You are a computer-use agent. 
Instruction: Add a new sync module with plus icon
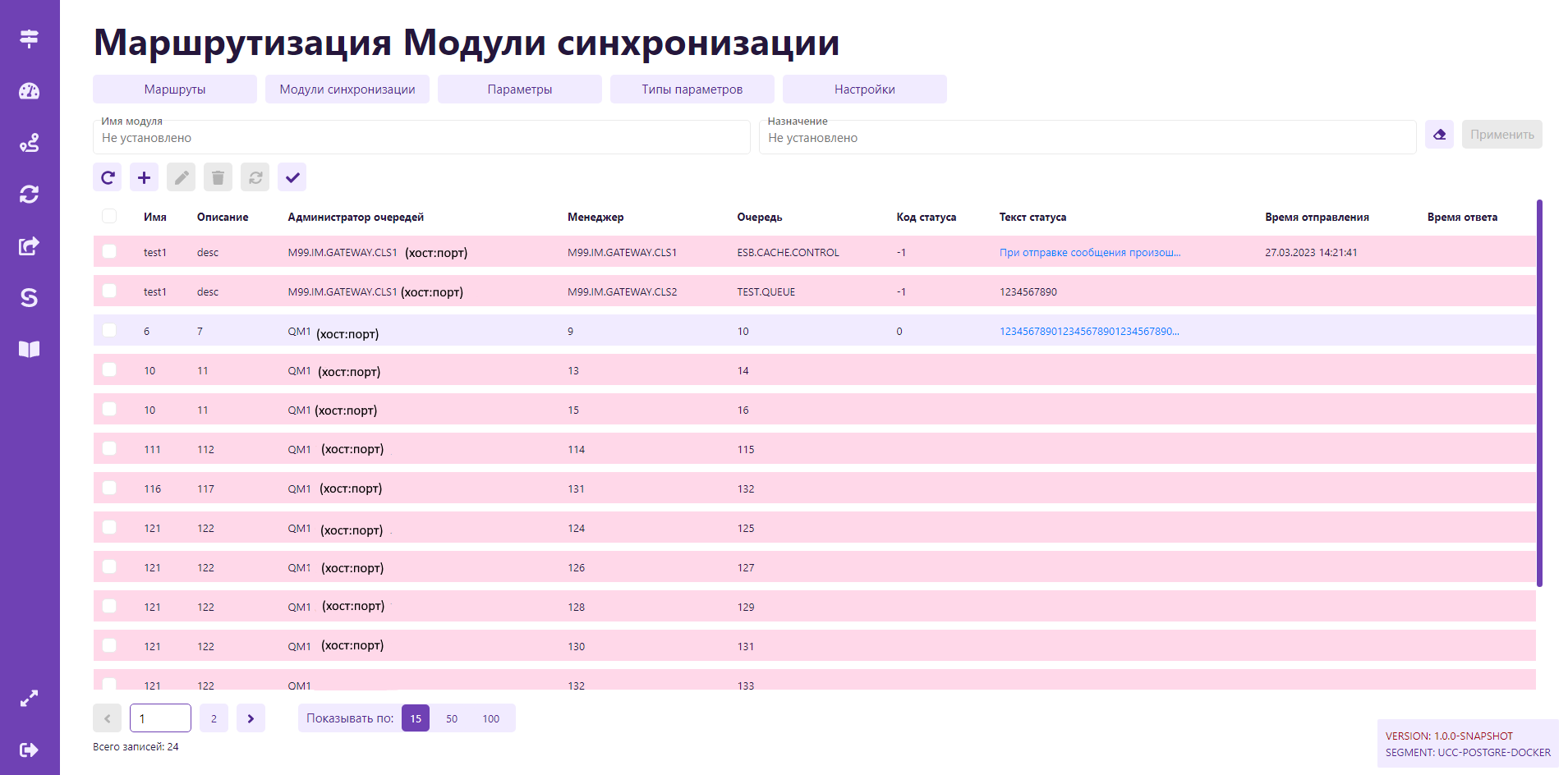pyautogui.click(x=144, y=177)
